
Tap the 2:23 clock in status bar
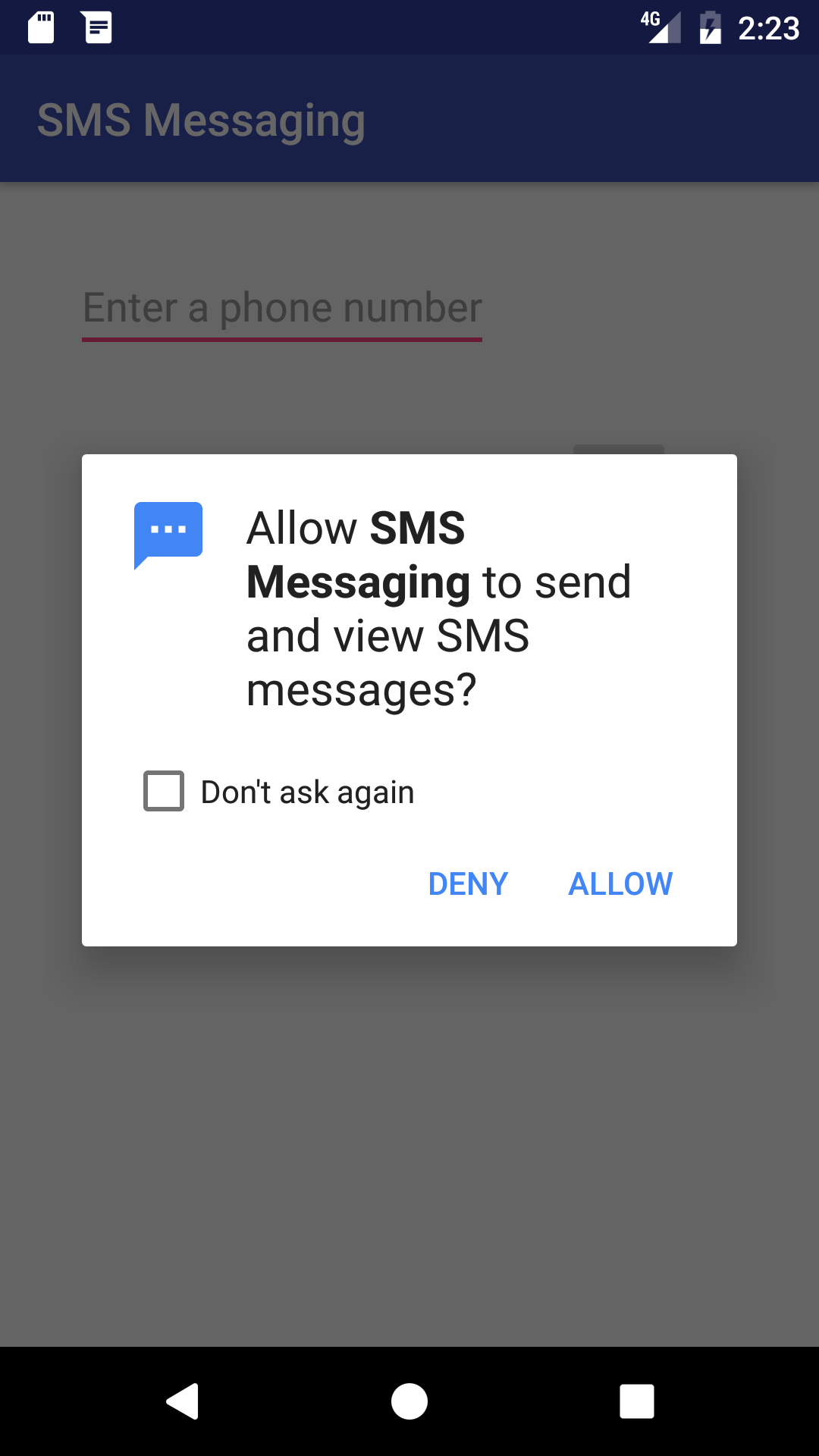coord(768,29)
